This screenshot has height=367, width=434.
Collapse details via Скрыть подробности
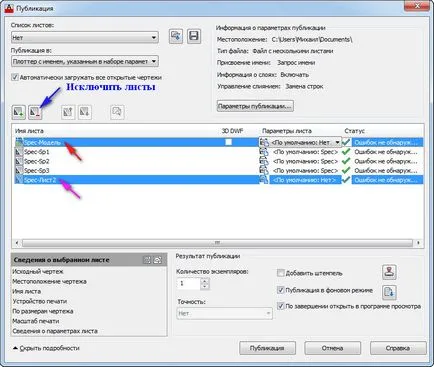[46, 348]
